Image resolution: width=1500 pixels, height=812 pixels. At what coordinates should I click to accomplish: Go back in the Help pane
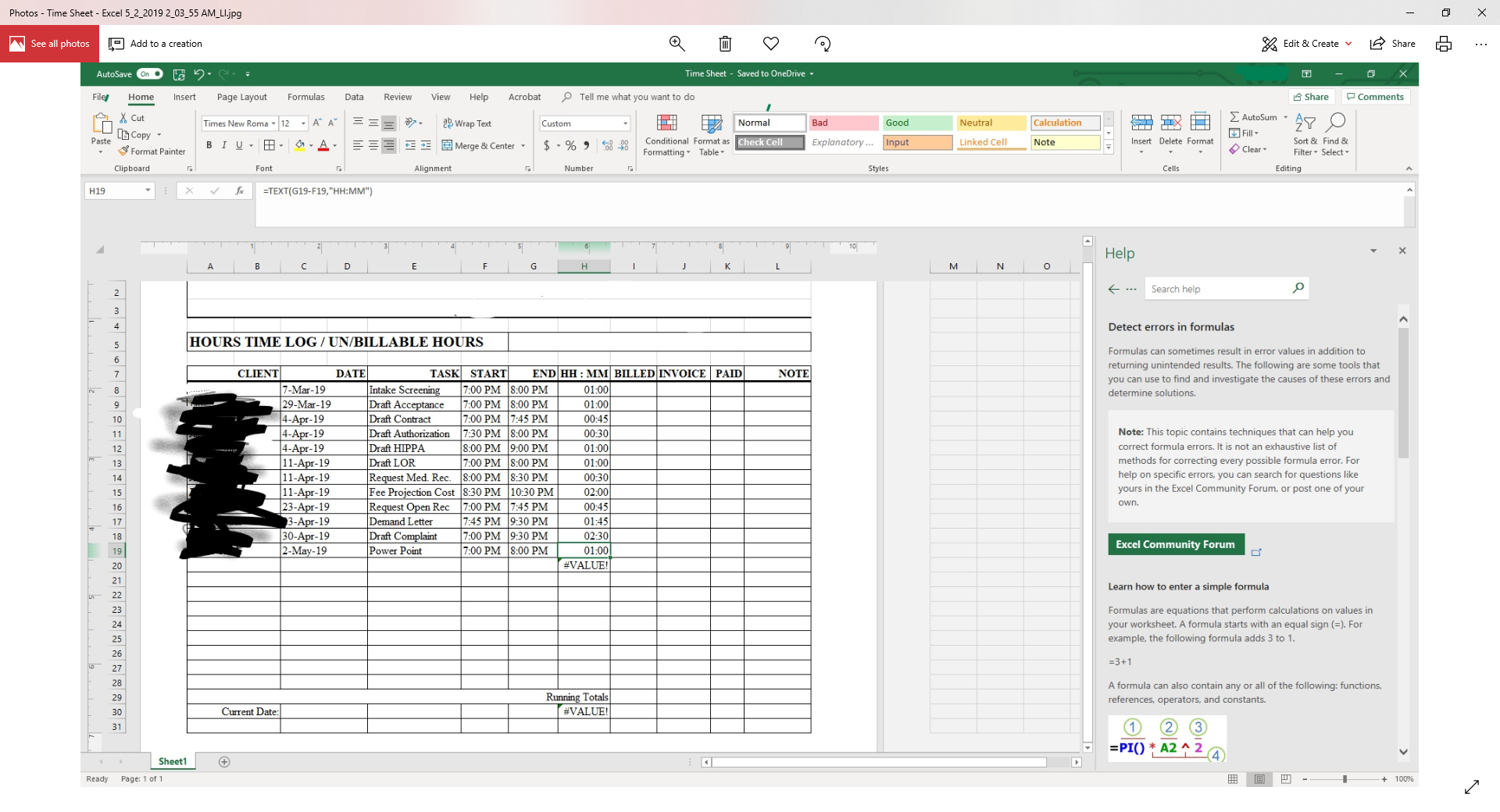point(1114,289)
